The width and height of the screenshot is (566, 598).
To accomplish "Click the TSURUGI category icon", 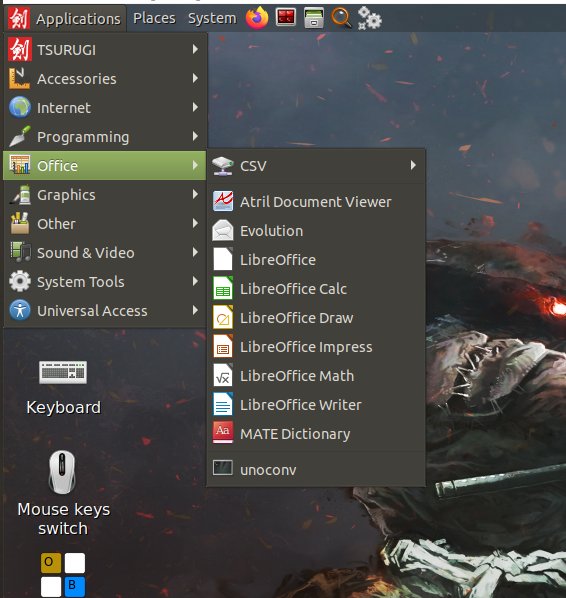I will pyautogui.click(x=20, y=49).
